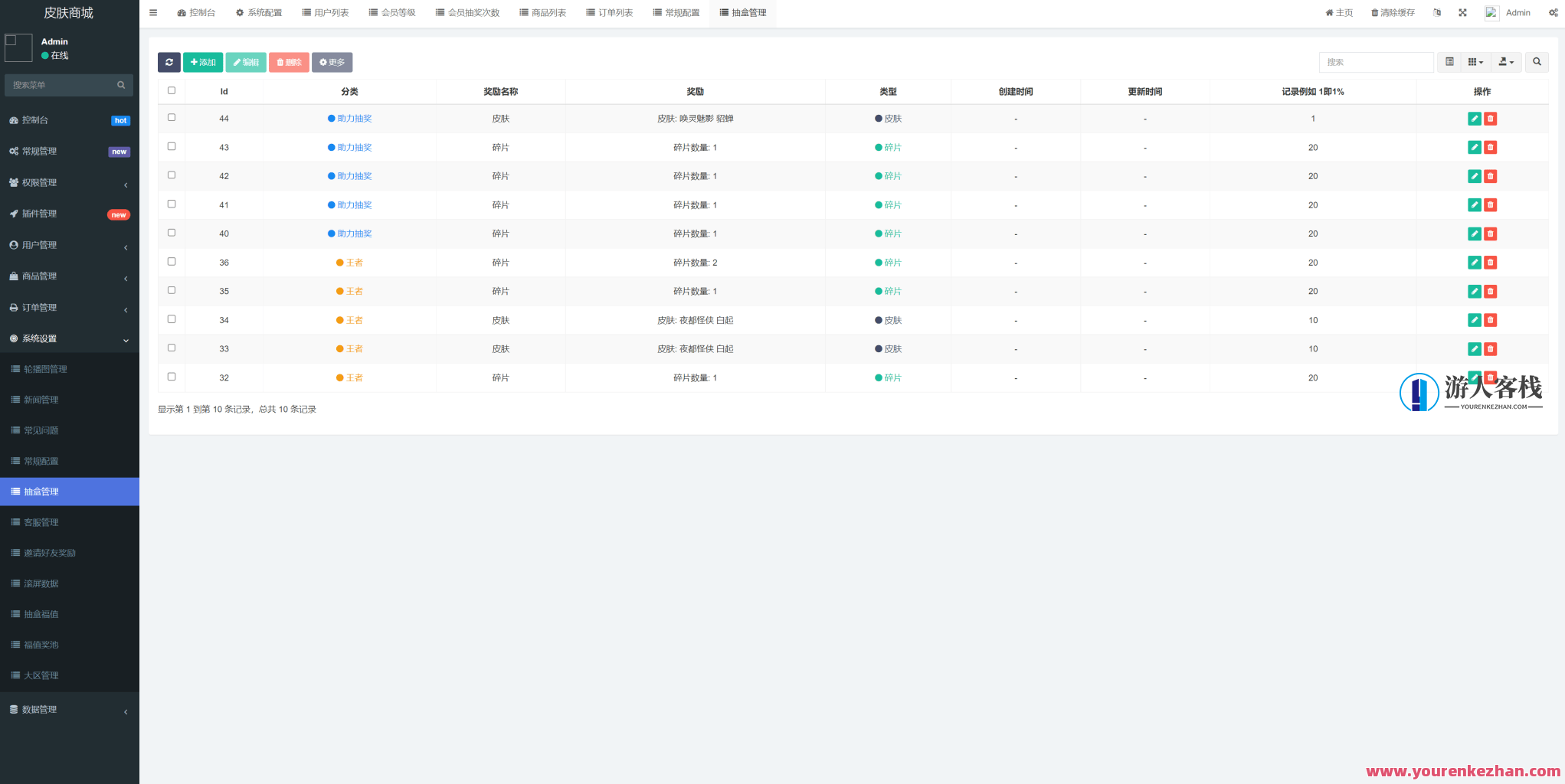Toggle the card view icon in table toolbar

pos(1449,62)
